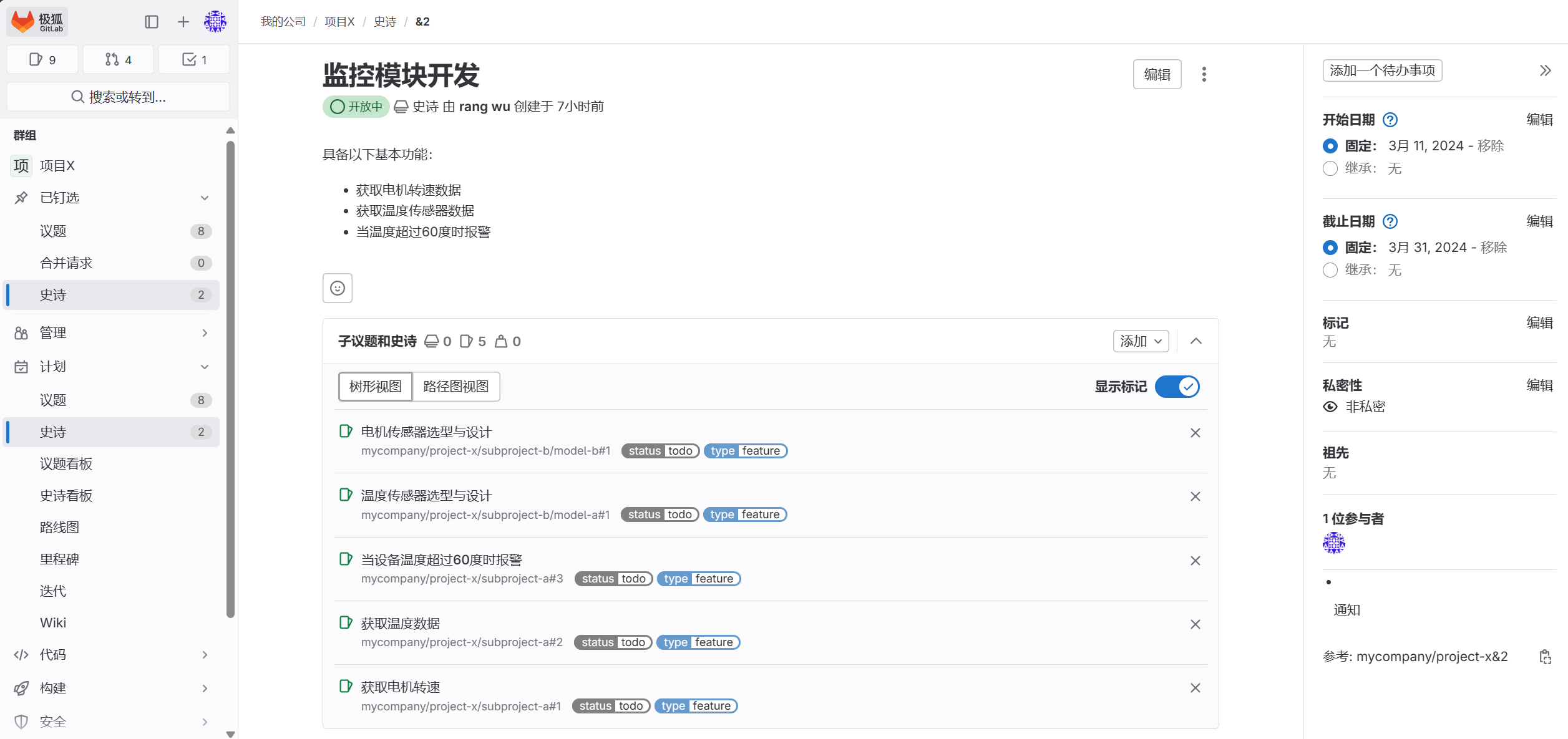Click 编辑 to edit the epic
This screenshot has width=1568, height=739.
1157,74
